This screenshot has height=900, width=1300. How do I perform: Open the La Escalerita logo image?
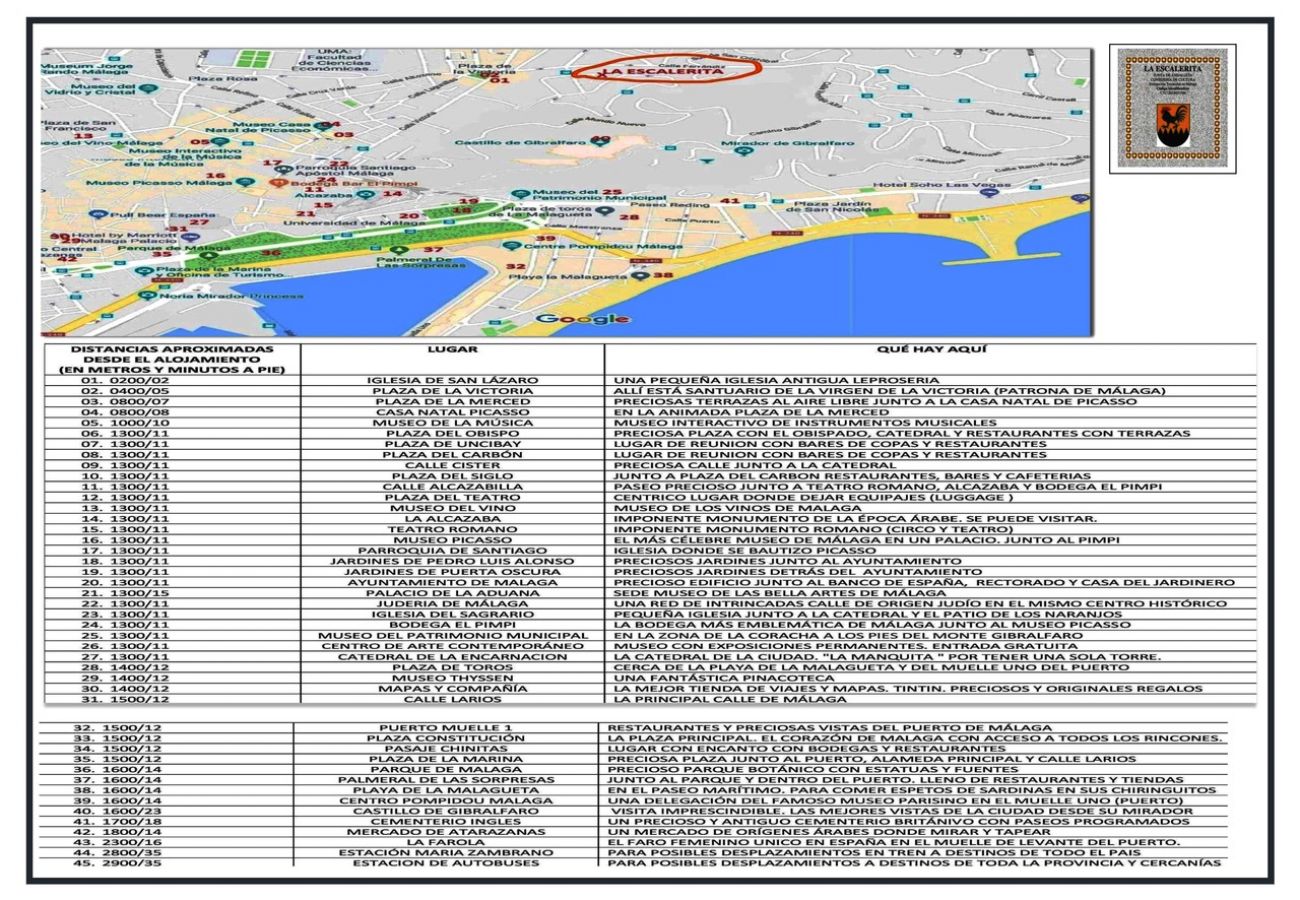tap(1172, 108)
